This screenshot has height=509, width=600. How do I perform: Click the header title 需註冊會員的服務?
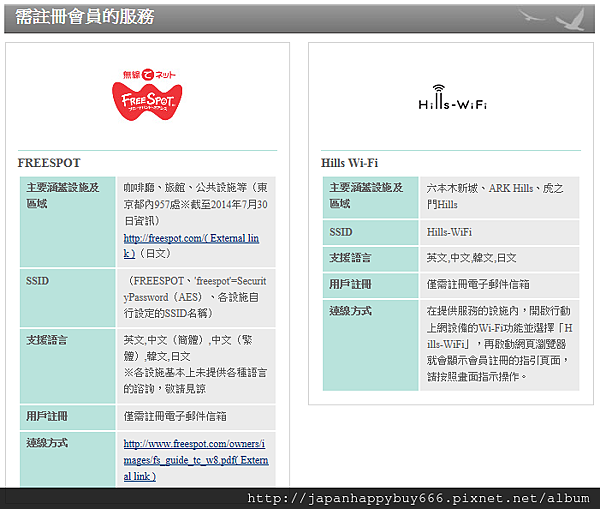coord(85,17)
